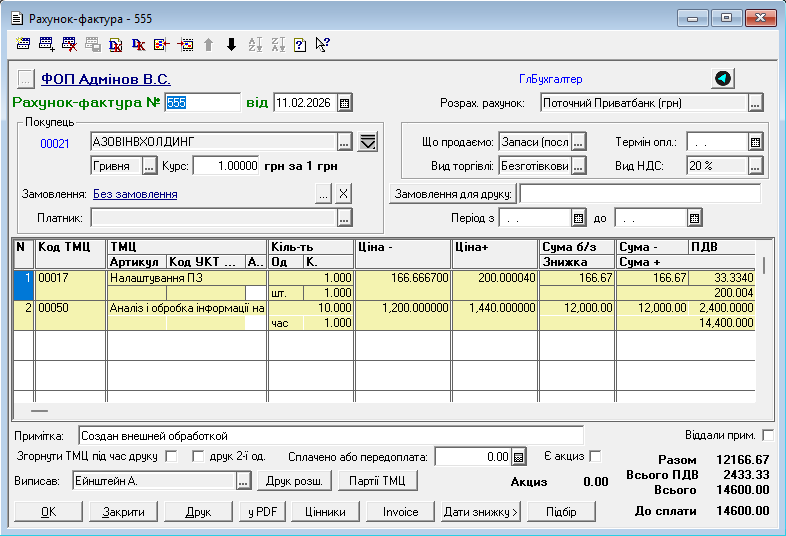Click the move row down arrow
Screen dimensions: 786x536
pos(231,44)
